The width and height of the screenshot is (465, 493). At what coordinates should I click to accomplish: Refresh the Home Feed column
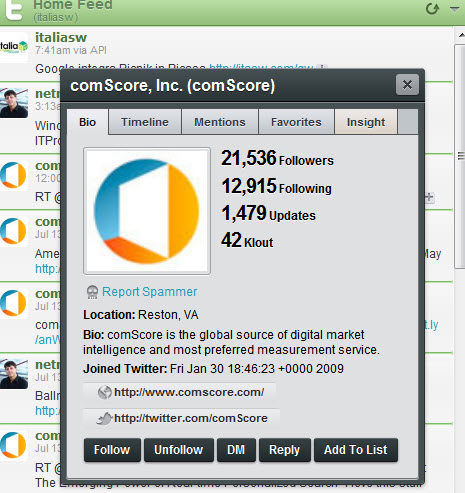pyautogui.click(x=432, y=9)
